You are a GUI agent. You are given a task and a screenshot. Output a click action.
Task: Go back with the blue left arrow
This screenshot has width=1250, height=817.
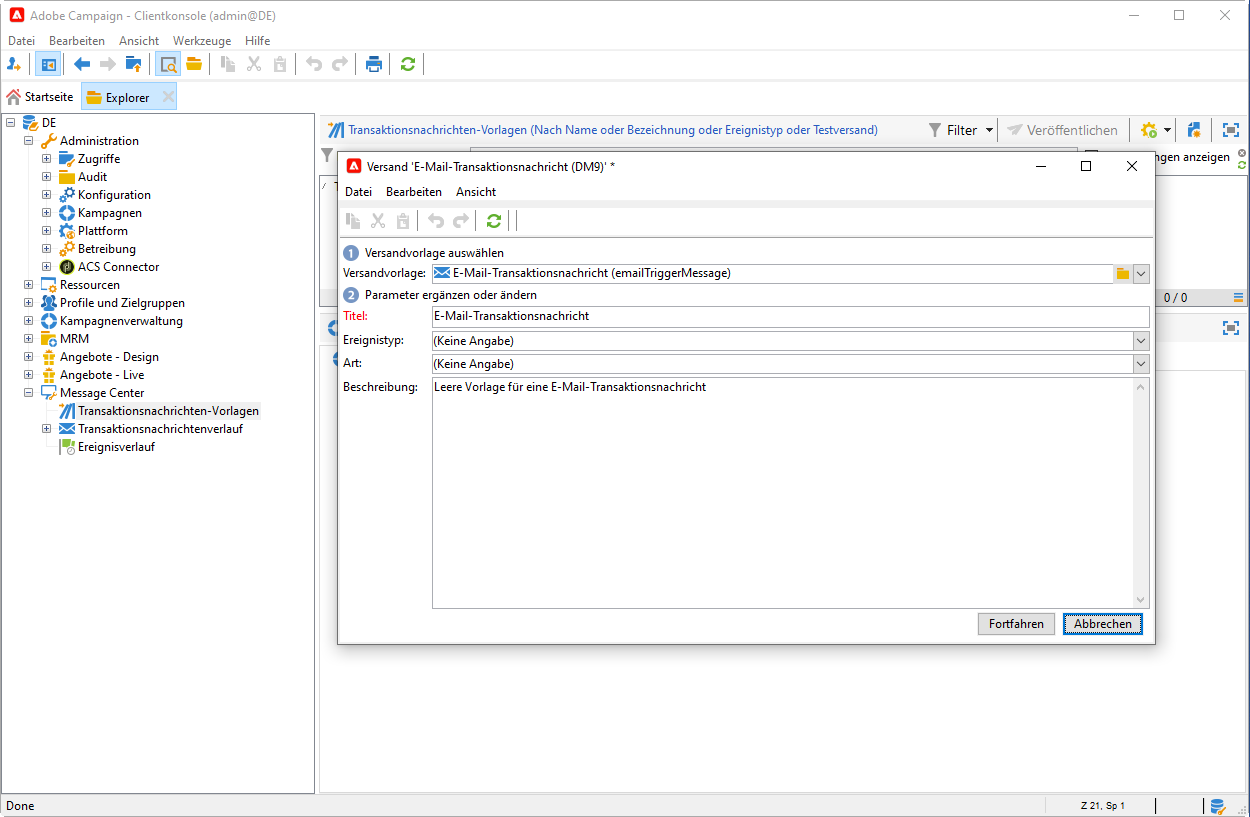pos(83,64)
